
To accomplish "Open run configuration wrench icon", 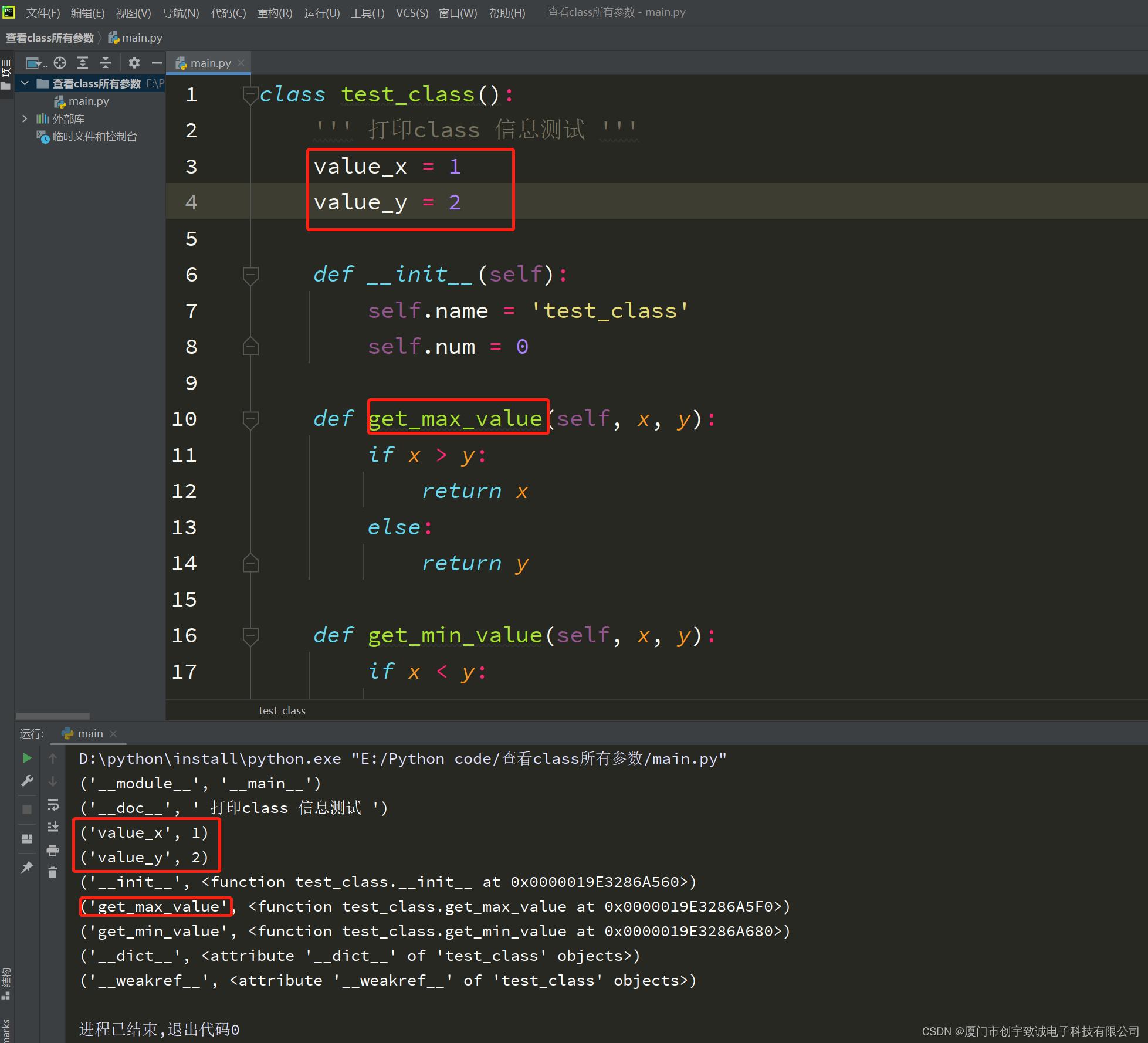I will tap(27, 781).
